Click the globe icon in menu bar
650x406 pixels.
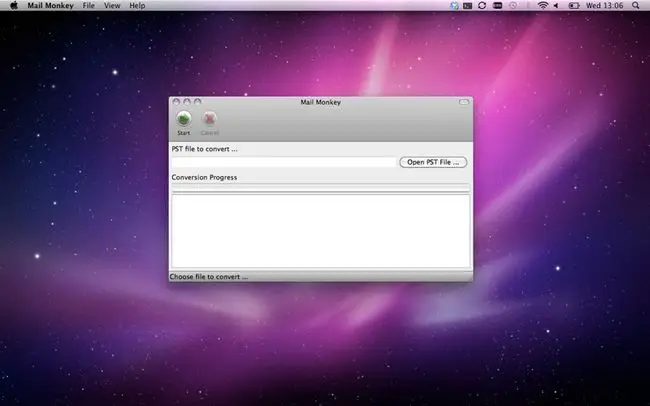[x=454, y=5]
